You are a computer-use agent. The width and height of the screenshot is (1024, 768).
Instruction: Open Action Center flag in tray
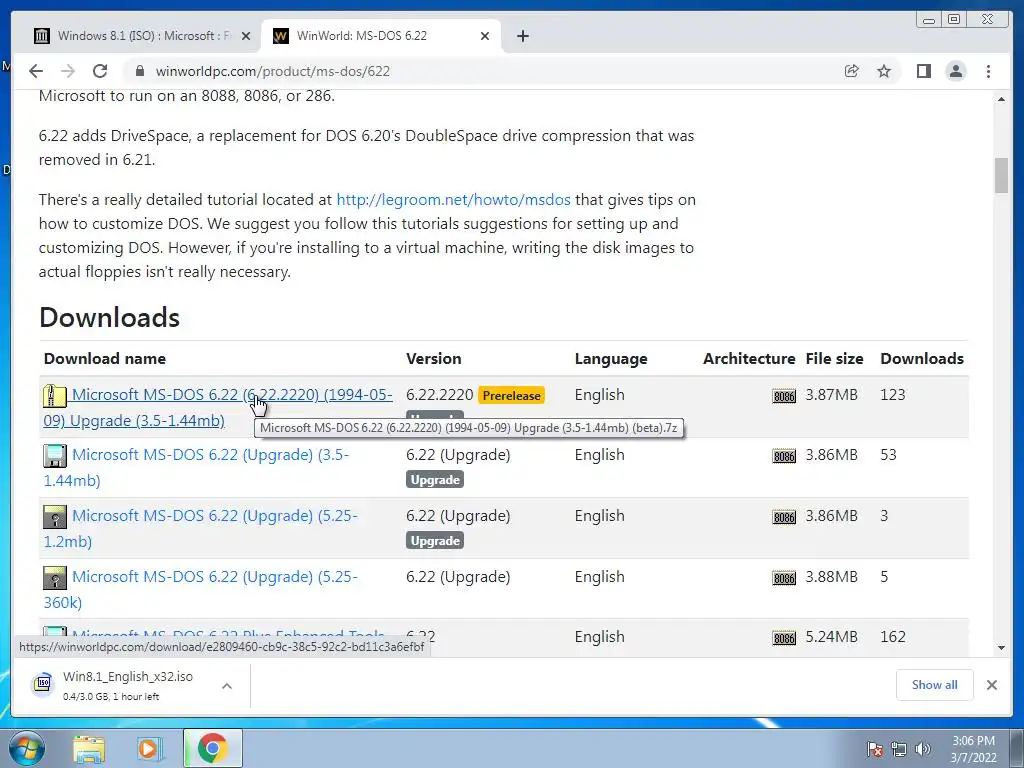coord(875,749)
